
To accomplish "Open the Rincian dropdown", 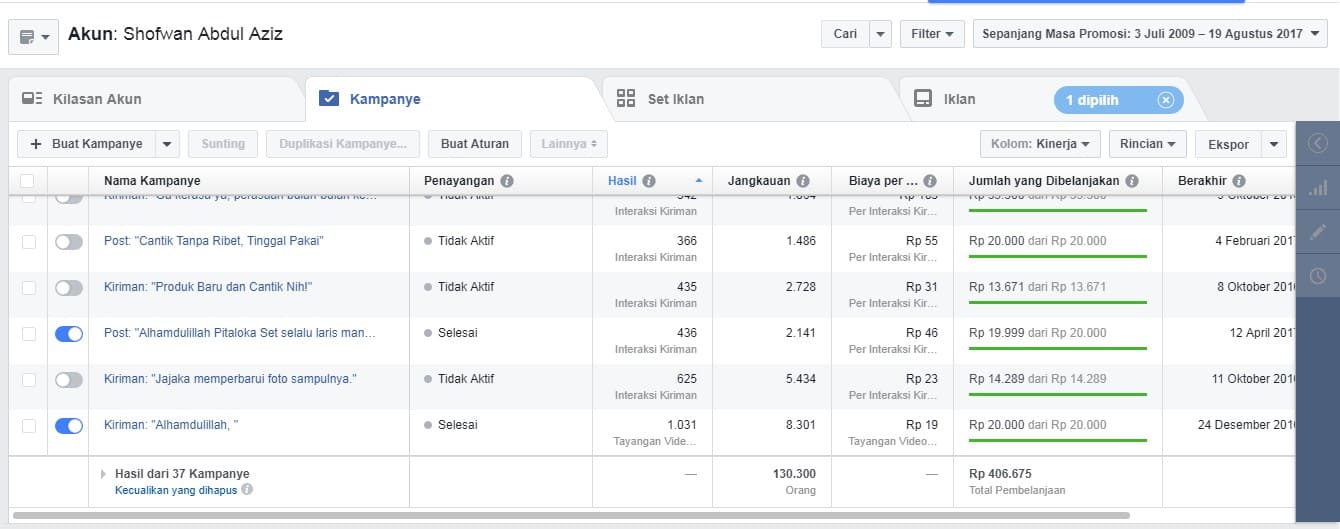I will 1147,144.
